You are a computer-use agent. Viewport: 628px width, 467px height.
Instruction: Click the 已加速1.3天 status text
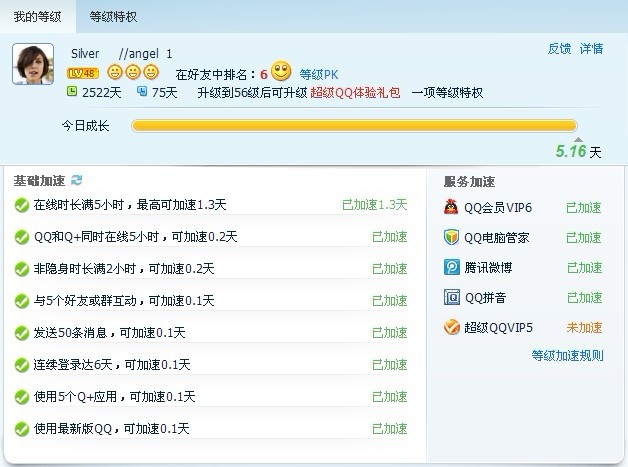[x=374, y=205]
